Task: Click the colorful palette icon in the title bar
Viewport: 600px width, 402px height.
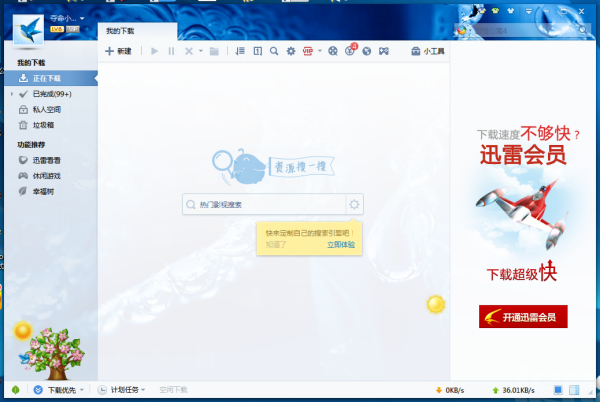Action: click(x=481, y=10)
